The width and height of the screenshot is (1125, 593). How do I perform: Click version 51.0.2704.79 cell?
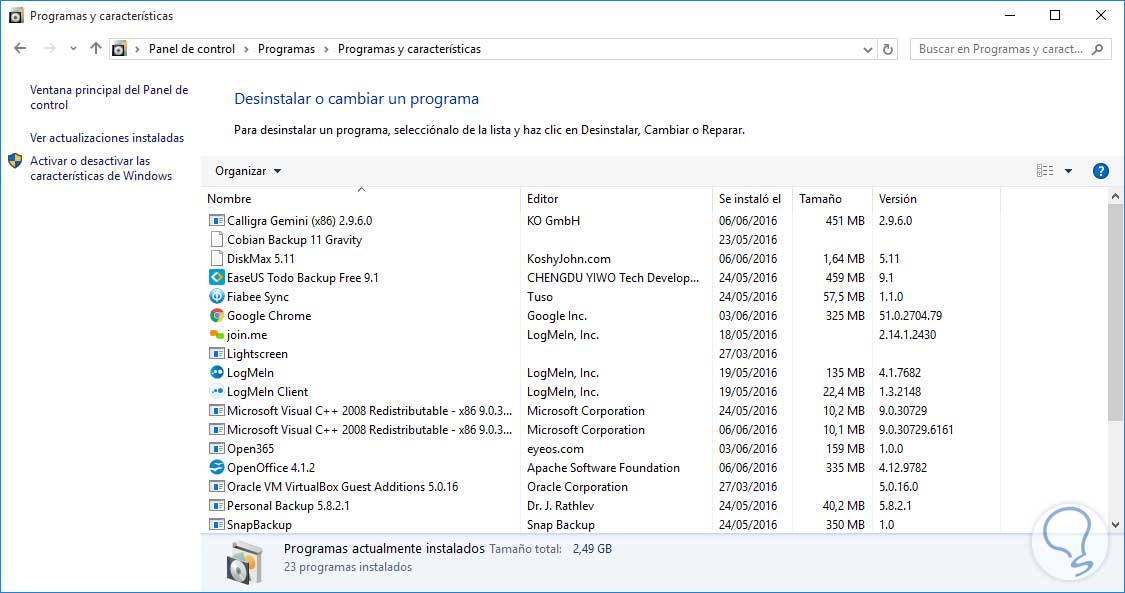point(910,316)
